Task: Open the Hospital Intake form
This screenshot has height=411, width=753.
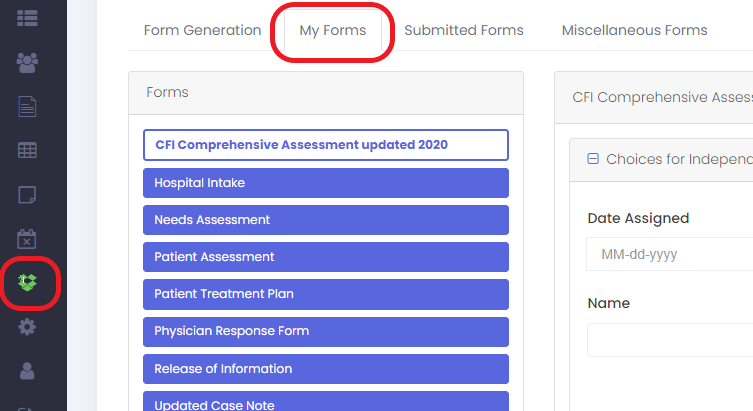Action: pos(325,183)
